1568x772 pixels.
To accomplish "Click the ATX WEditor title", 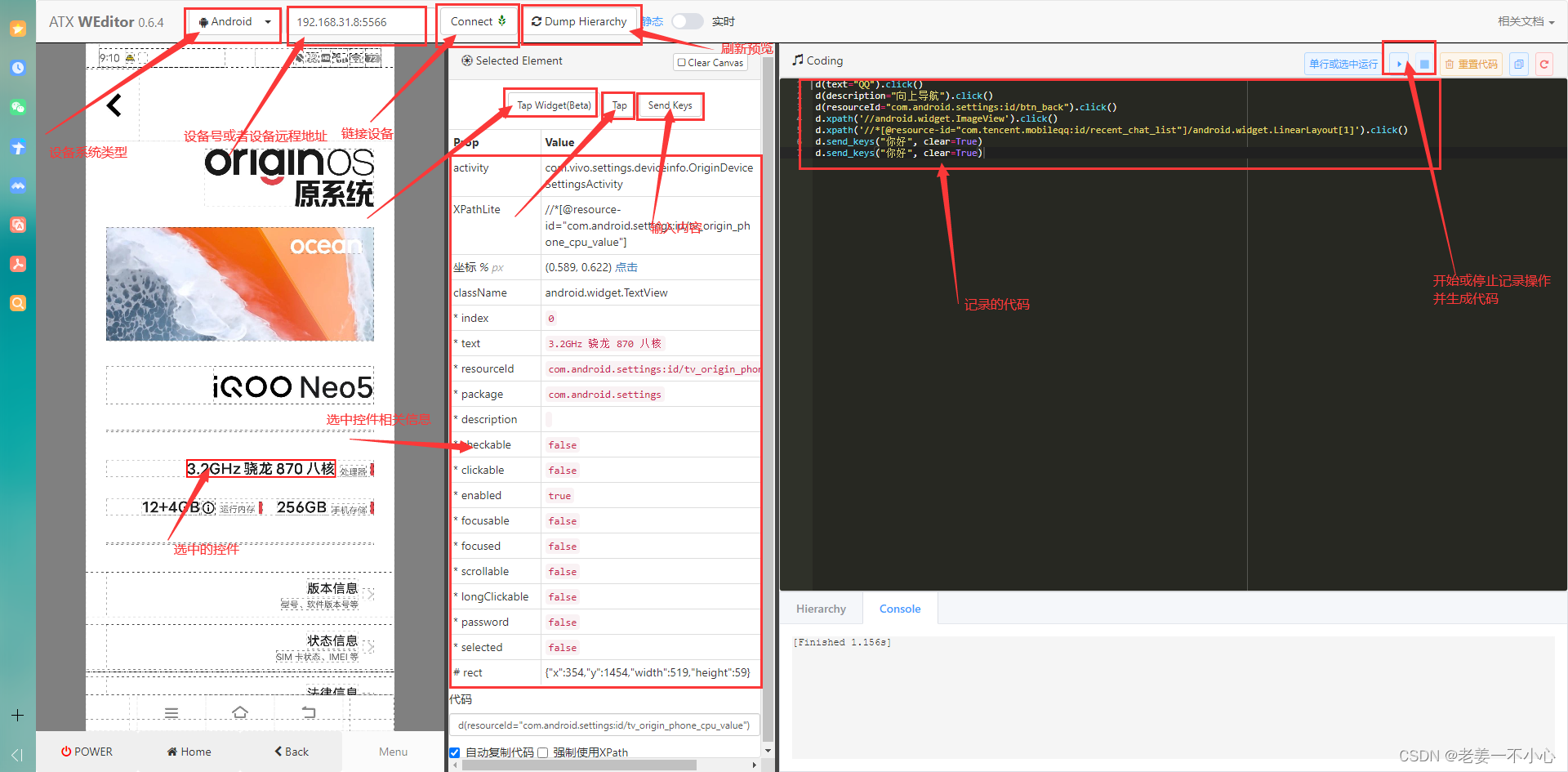I will pos(106,22).
